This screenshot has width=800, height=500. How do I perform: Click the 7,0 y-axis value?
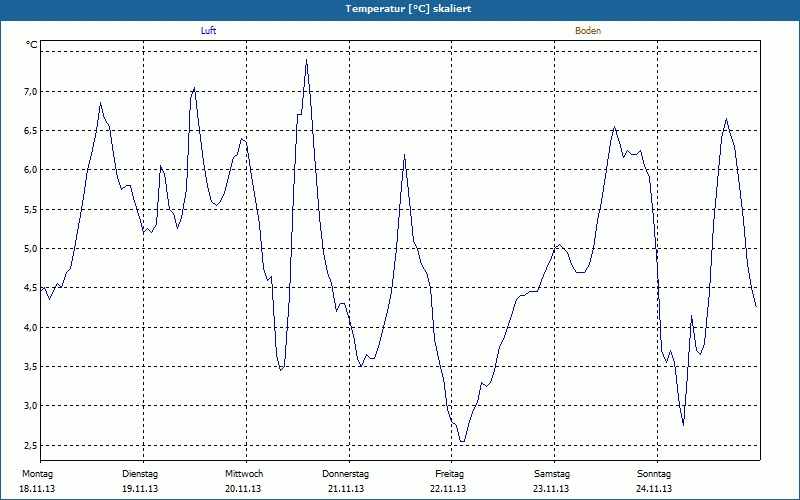tap(31, 91)
